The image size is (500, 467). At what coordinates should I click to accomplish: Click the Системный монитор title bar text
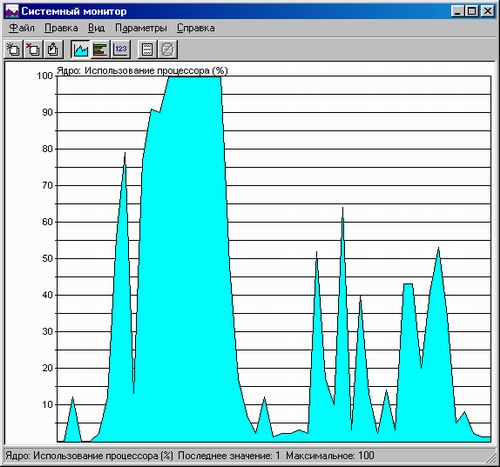(74, 11)
